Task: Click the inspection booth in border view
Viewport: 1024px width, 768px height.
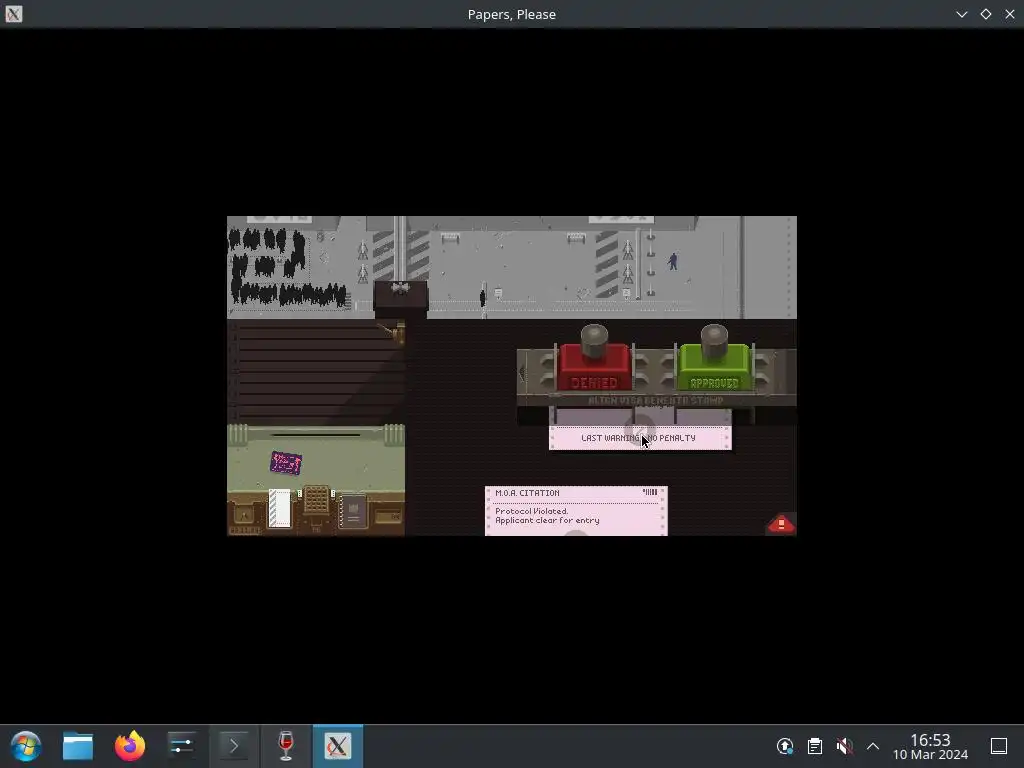Action: pos(400,297)
